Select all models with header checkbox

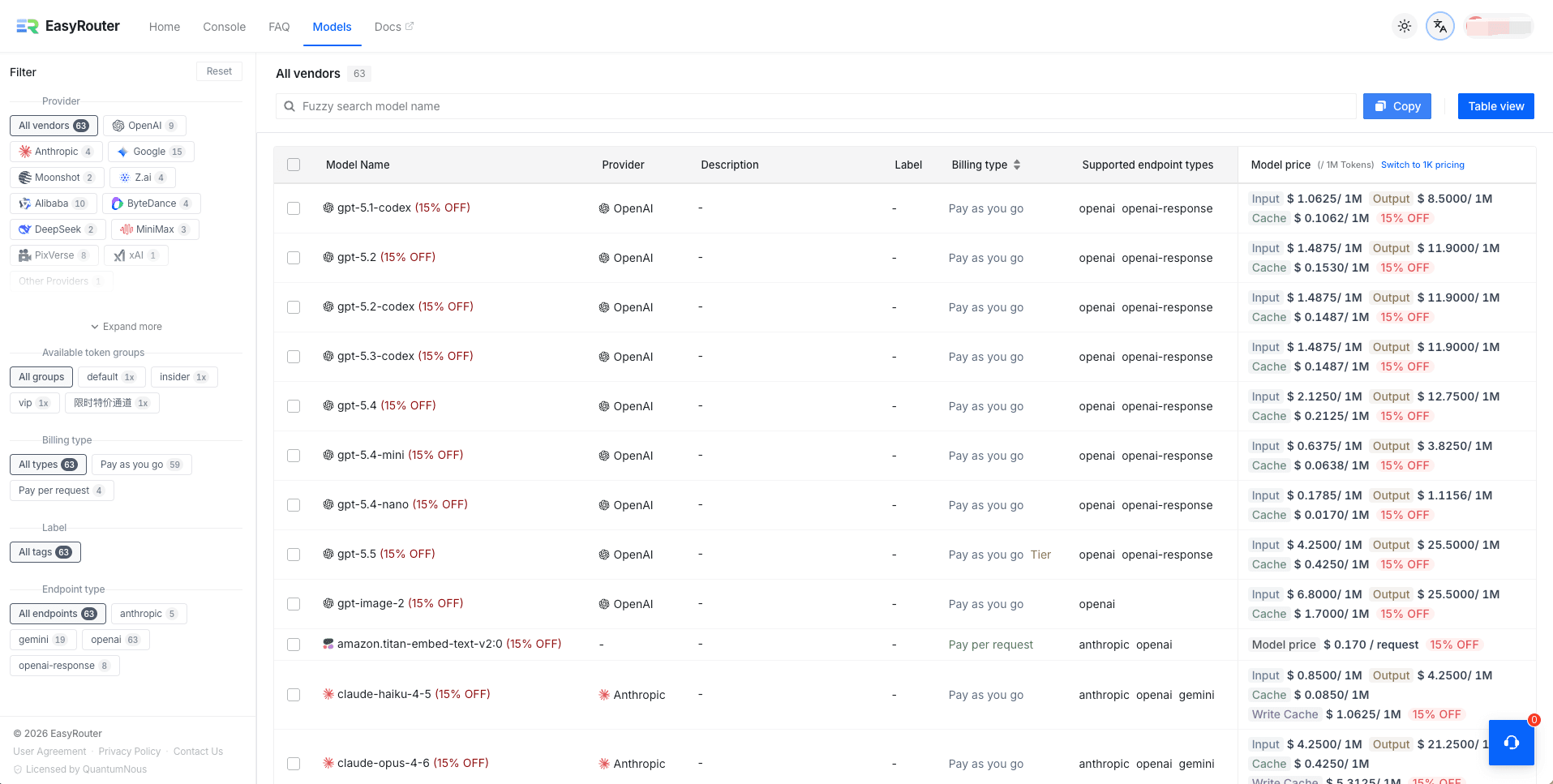pyautogui.click(x=294, y=165)
